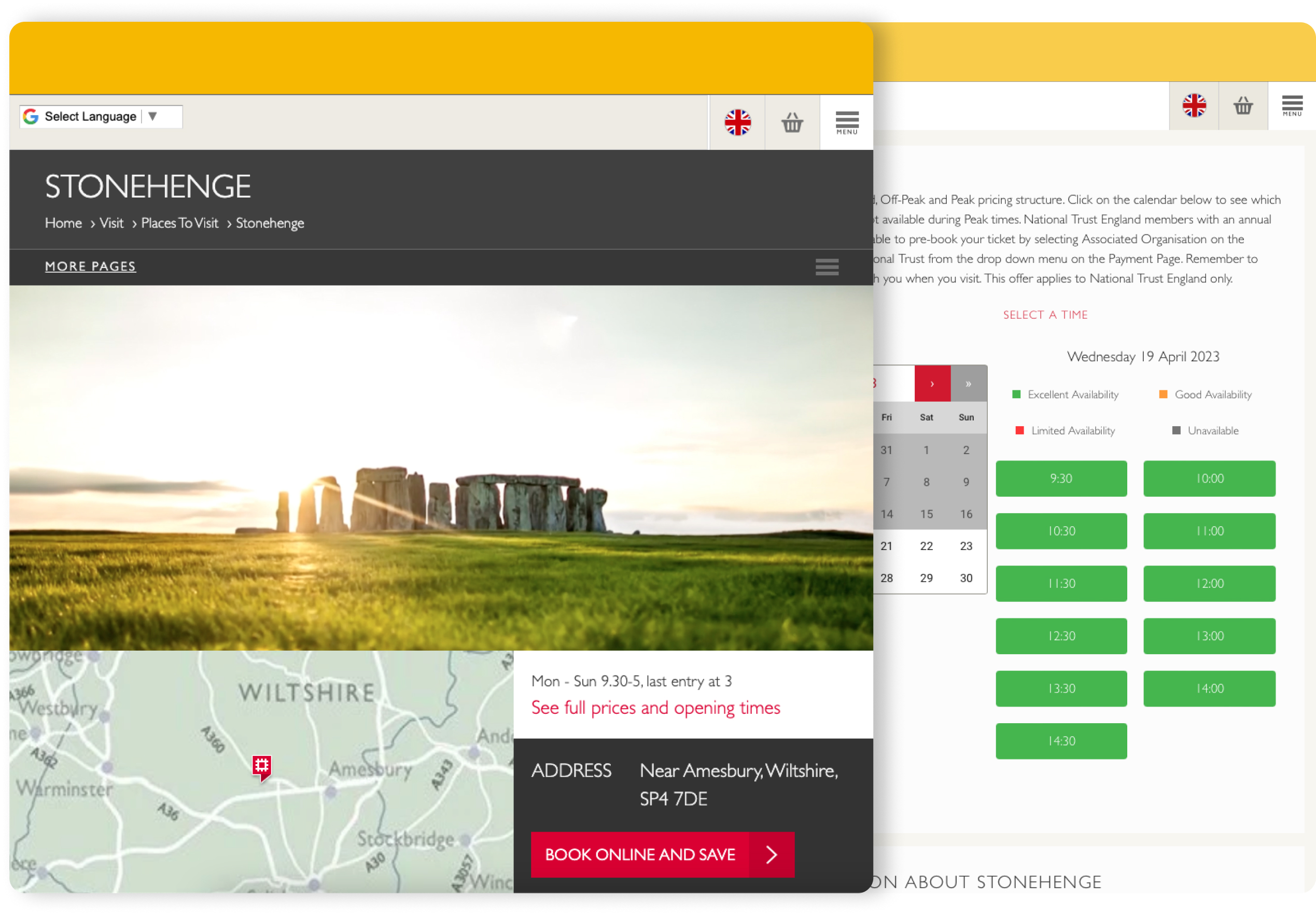Pick calendar date 21
This screenshot has width=1316, height=915.
coord(886,546)
